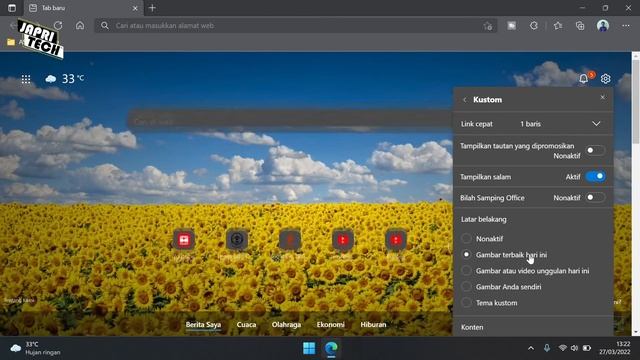Screen dimensions: 640x360
Task: Open the apps grid launcher
Action: tap(26, 79)
